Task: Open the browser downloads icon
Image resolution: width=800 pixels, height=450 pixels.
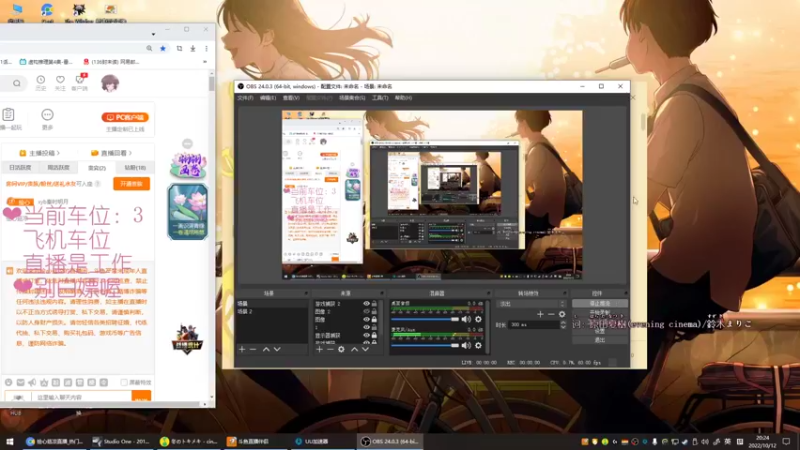Action: click(x=193, y=48)
